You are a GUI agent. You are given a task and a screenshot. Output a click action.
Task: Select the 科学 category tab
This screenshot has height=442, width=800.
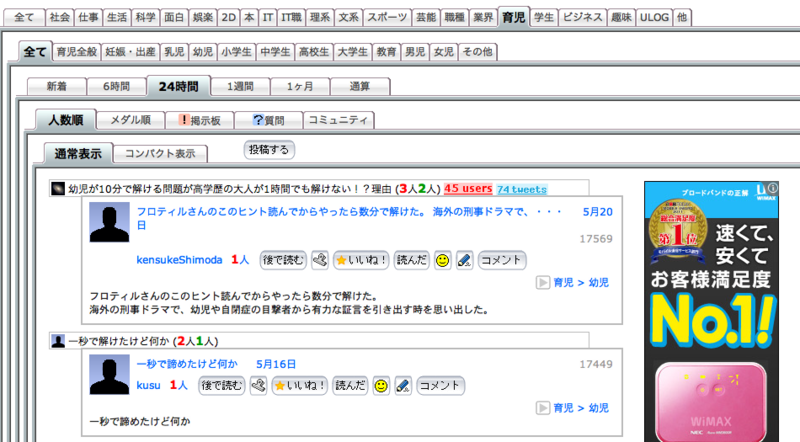(x=145, y=17)
